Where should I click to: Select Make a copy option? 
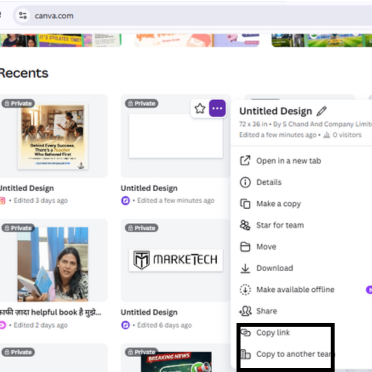278,204
